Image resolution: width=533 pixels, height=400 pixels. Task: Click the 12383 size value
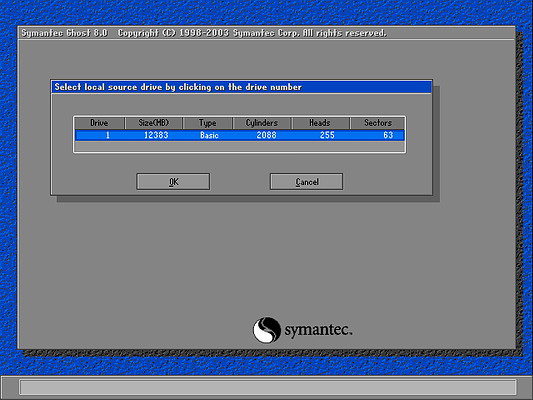tap(156, 135)
